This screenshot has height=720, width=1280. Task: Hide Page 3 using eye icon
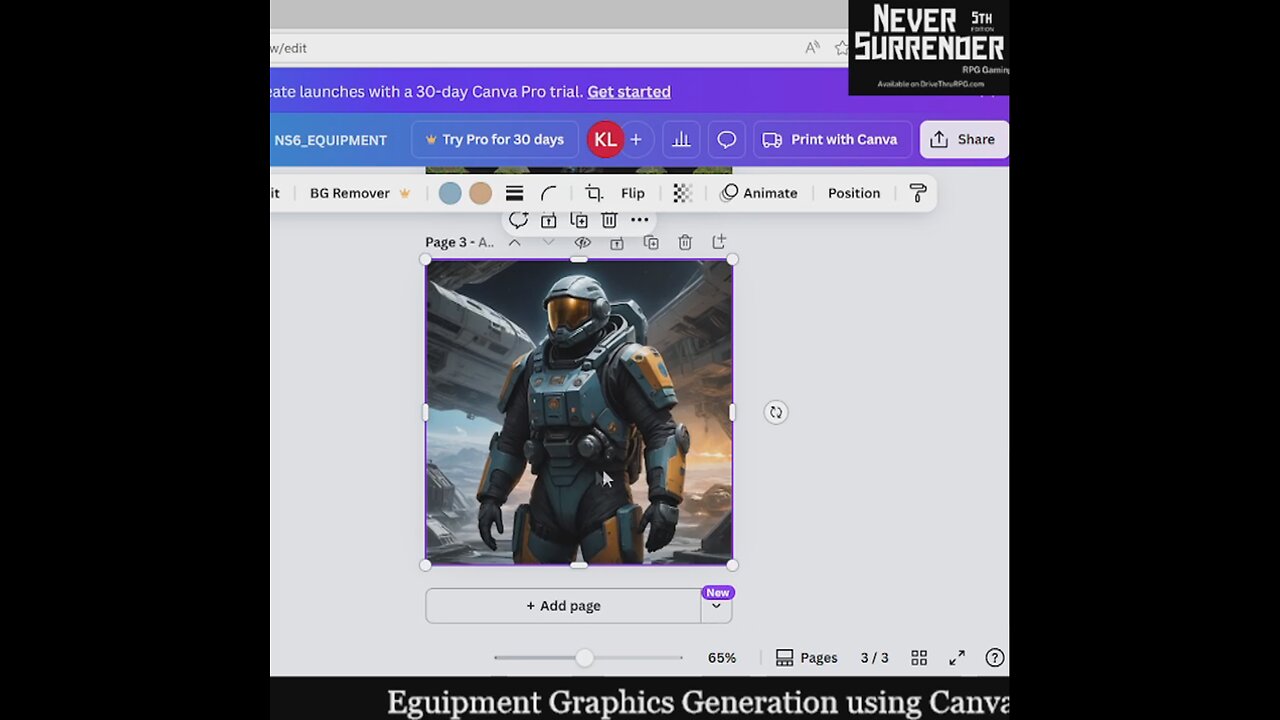tap(583, 242)
